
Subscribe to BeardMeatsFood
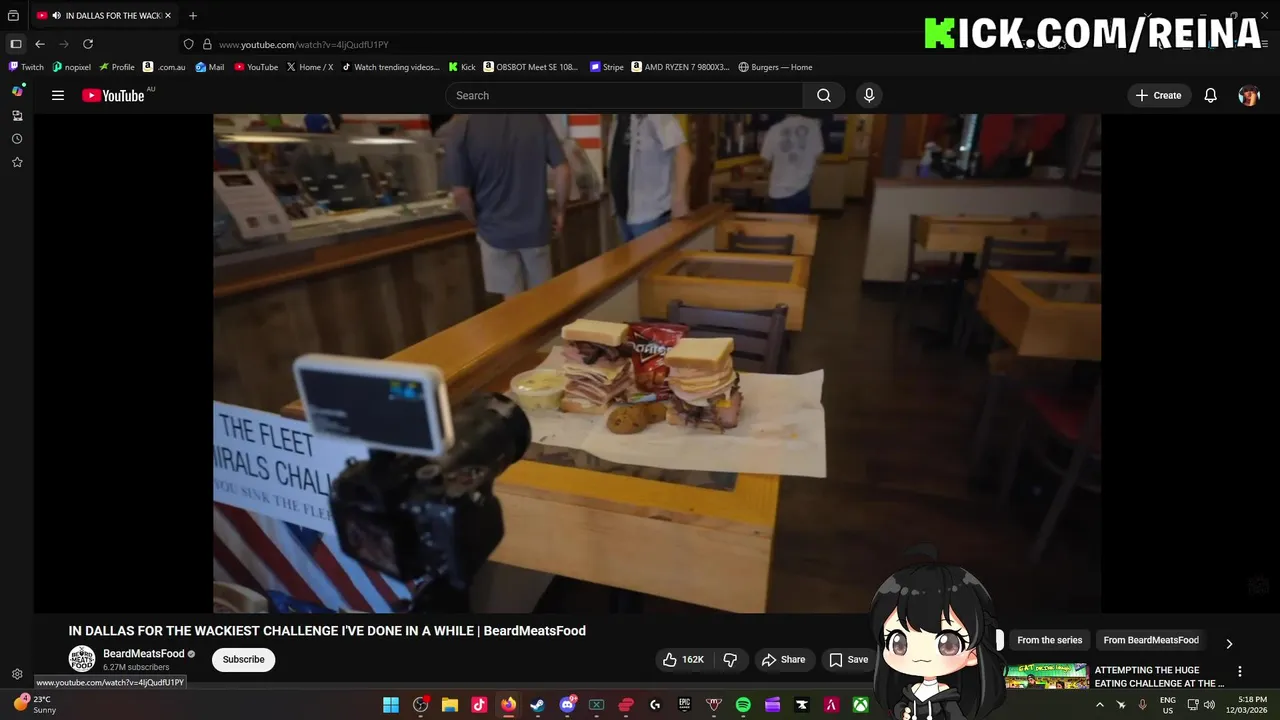243,659
